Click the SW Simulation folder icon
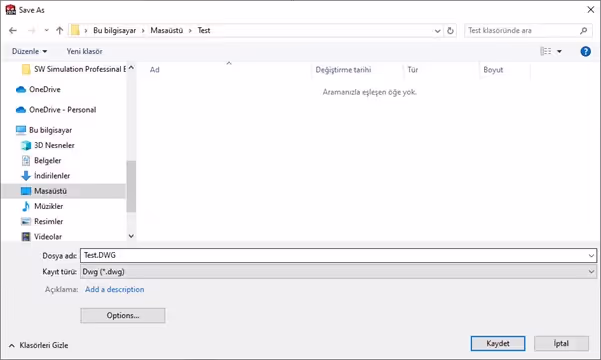601x360 pixels. pos(26,69)
